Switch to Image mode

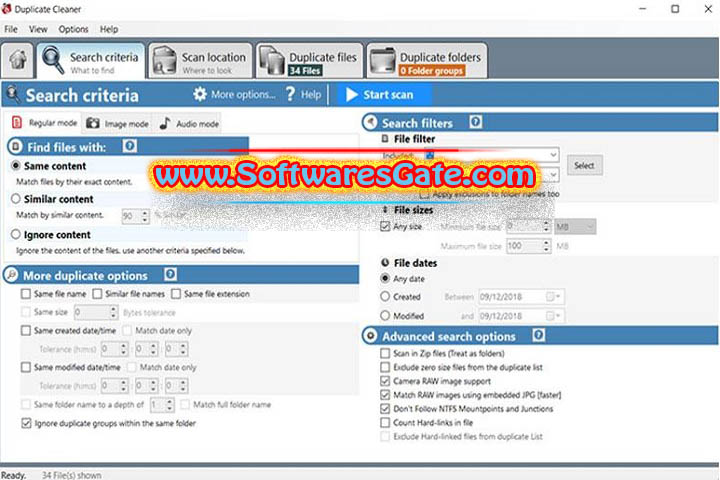tap(118, 123)
